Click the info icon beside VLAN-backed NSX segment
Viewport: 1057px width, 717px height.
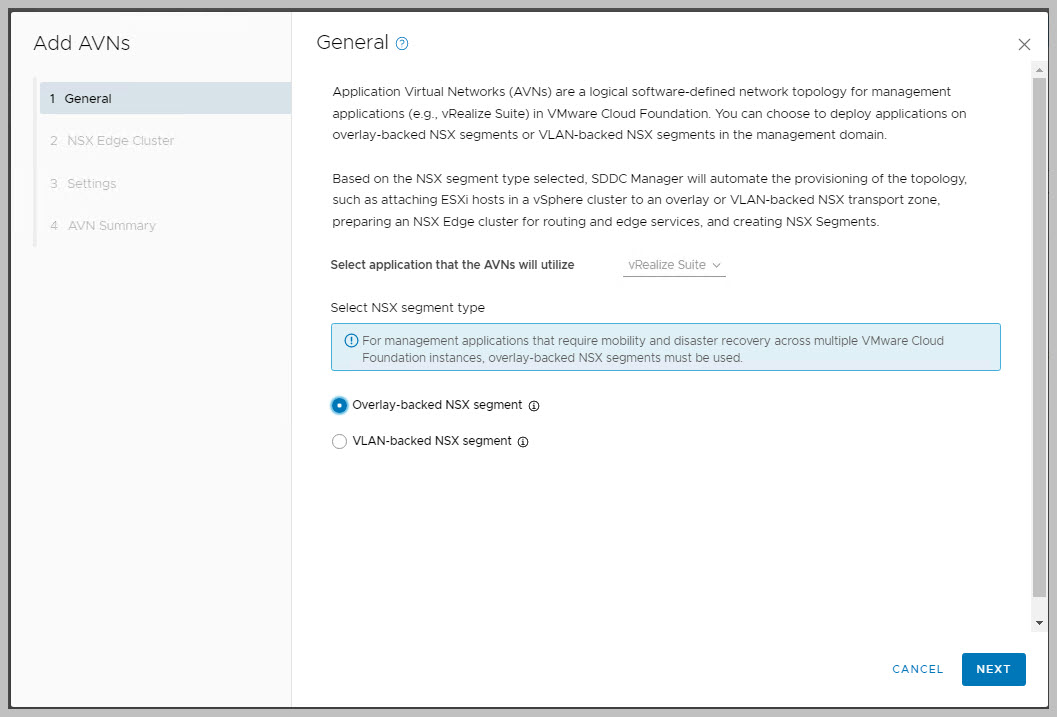[x=523, y=442]
